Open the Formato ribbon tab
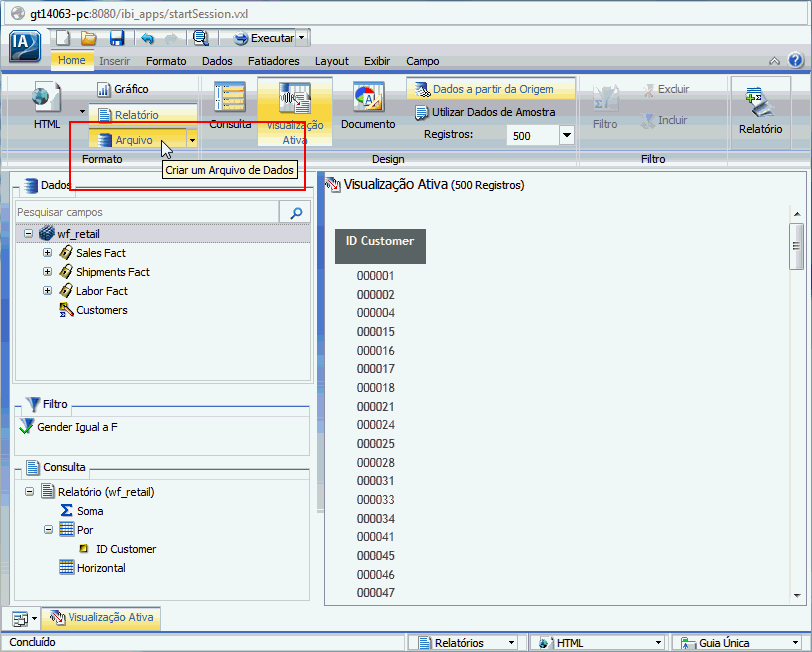 click(166, 61)
